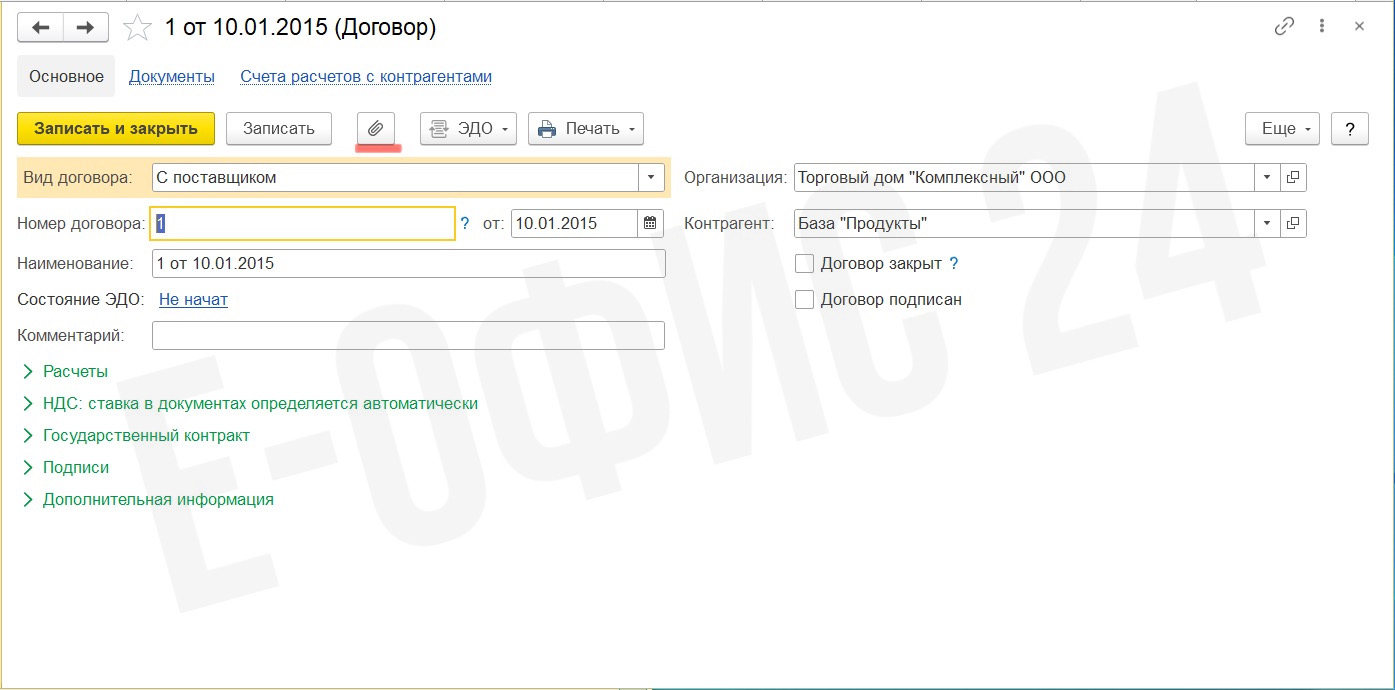Open the Не начат EDO status link
1395x690 pixels.
tap(193, 300)
